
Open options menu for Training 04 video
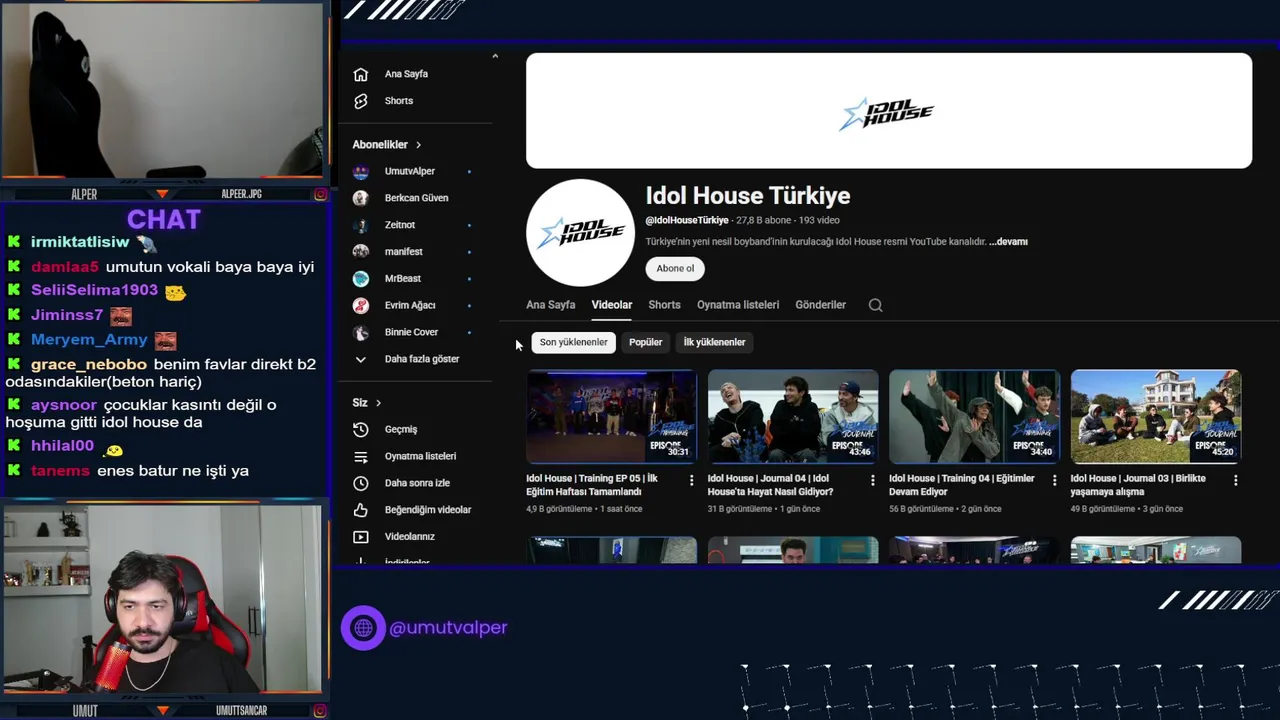[x=1054, y=480]
